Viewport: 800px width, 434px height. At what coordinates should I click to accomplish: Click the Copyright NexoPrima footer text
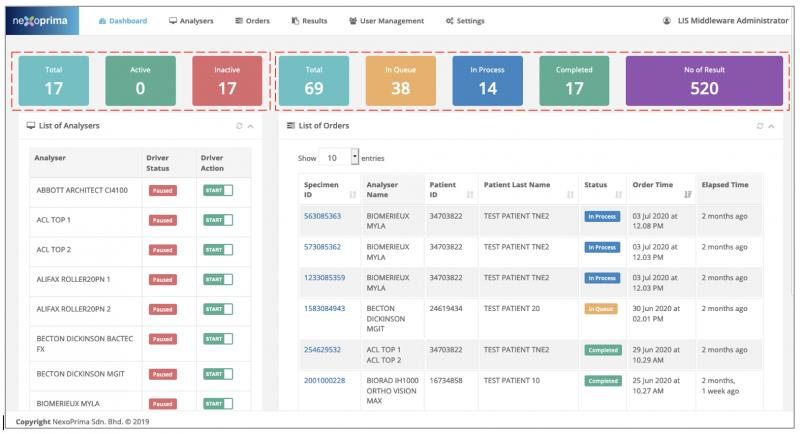pos(82,421)
